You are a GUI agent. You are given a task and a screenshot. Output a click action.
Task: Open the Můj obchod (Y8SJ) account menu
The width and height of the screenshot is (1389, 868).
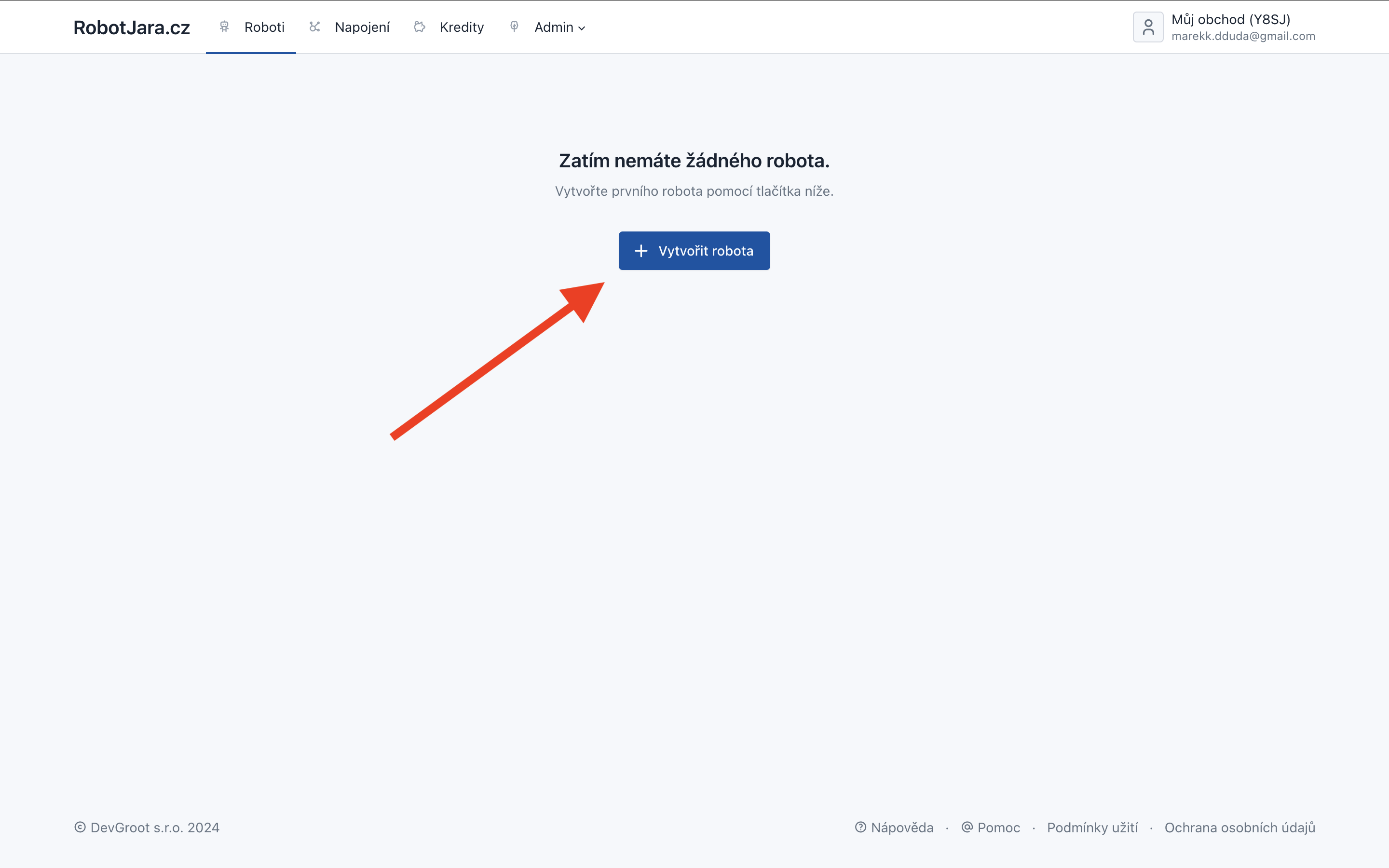[x=1224, y=27]
